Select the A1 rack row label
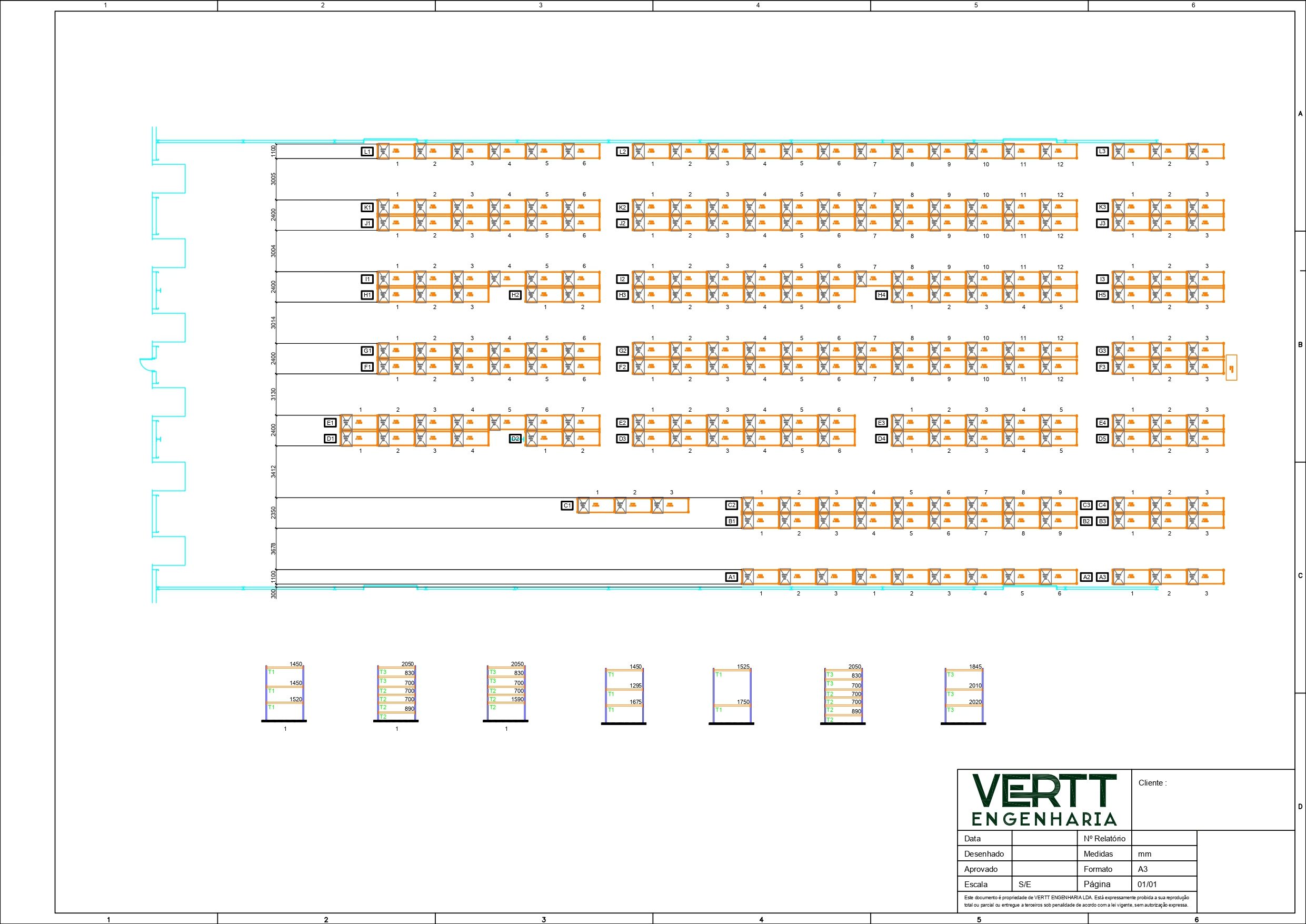 [x=732, y=577]
